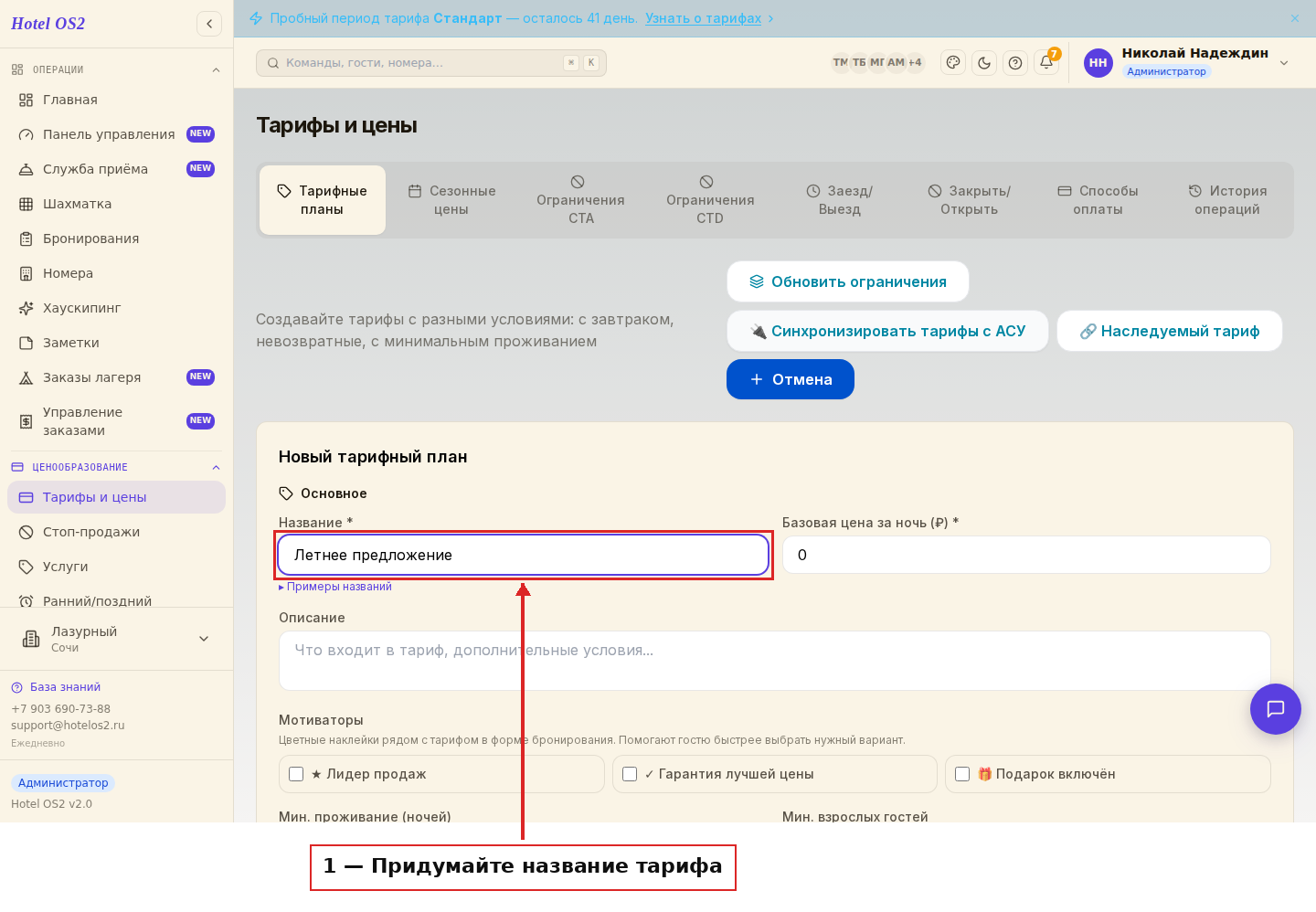This screenshot has height=912, width=1316.
Task: Open Управление заказами in sidebar
Action: (116, 421)
